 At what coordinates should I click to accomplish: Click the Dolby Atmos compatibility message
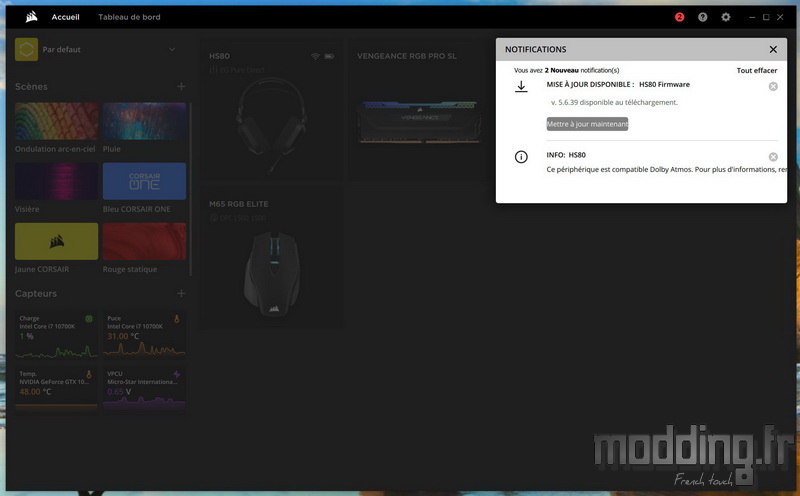pyautogui.click(x=666, y=169)
